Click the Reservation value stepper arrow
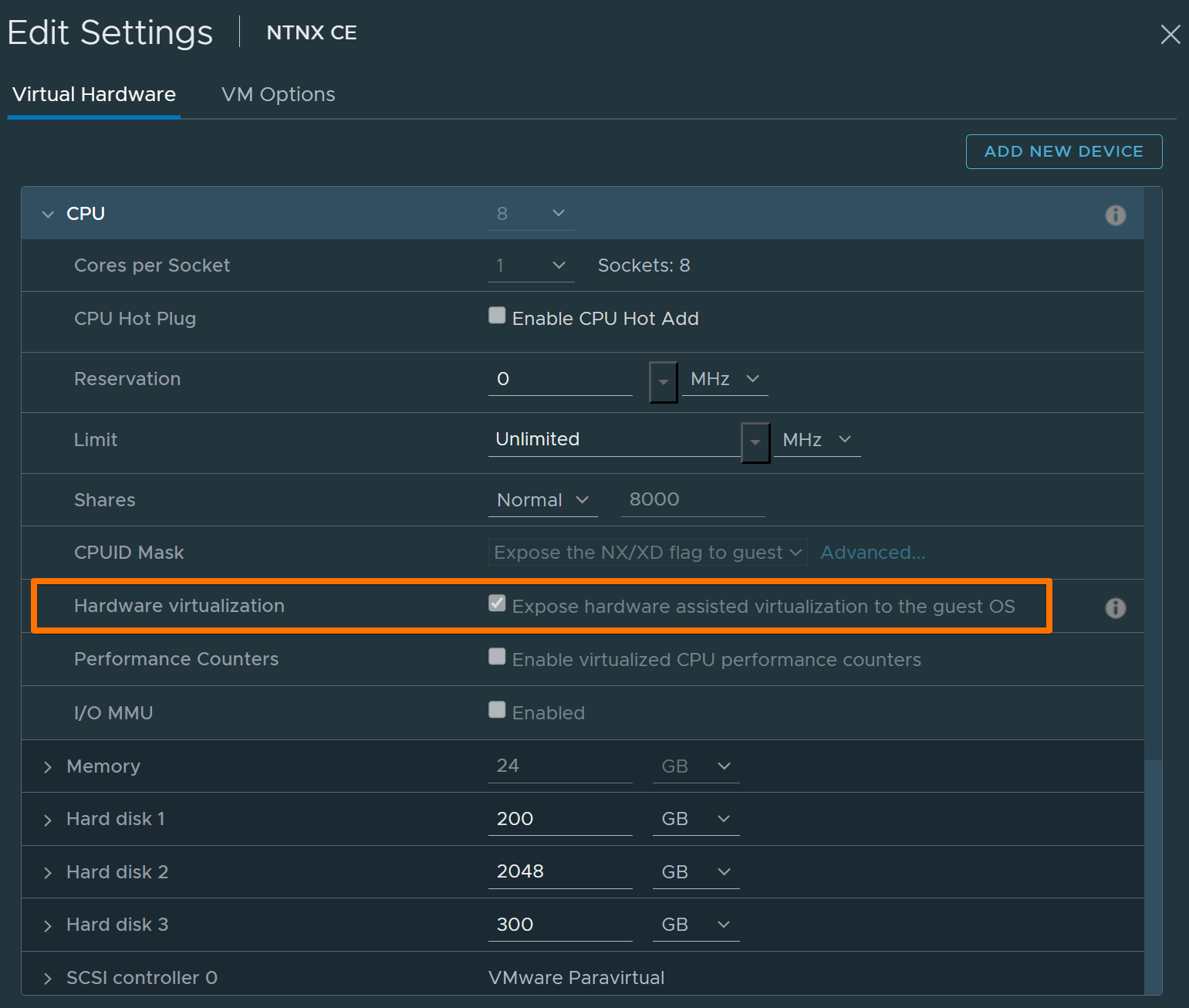The width and height of the screenshot is (1189, 1008). coord(664,381)
